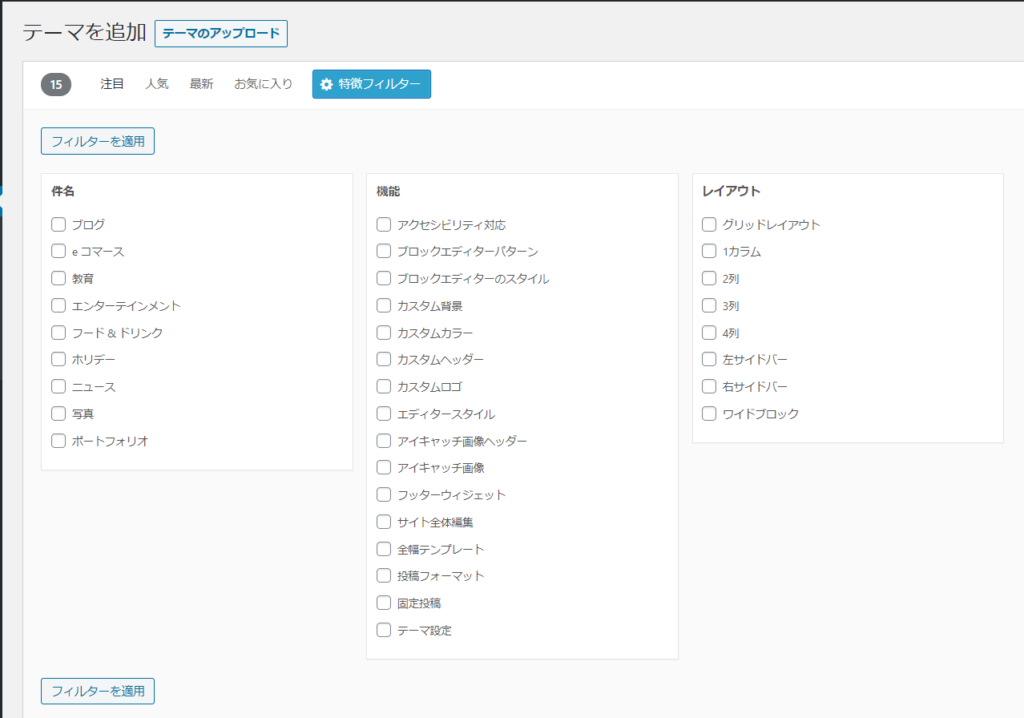Enable the ワイドブロック checkbox
The image size is (1024, 718).
709,414
